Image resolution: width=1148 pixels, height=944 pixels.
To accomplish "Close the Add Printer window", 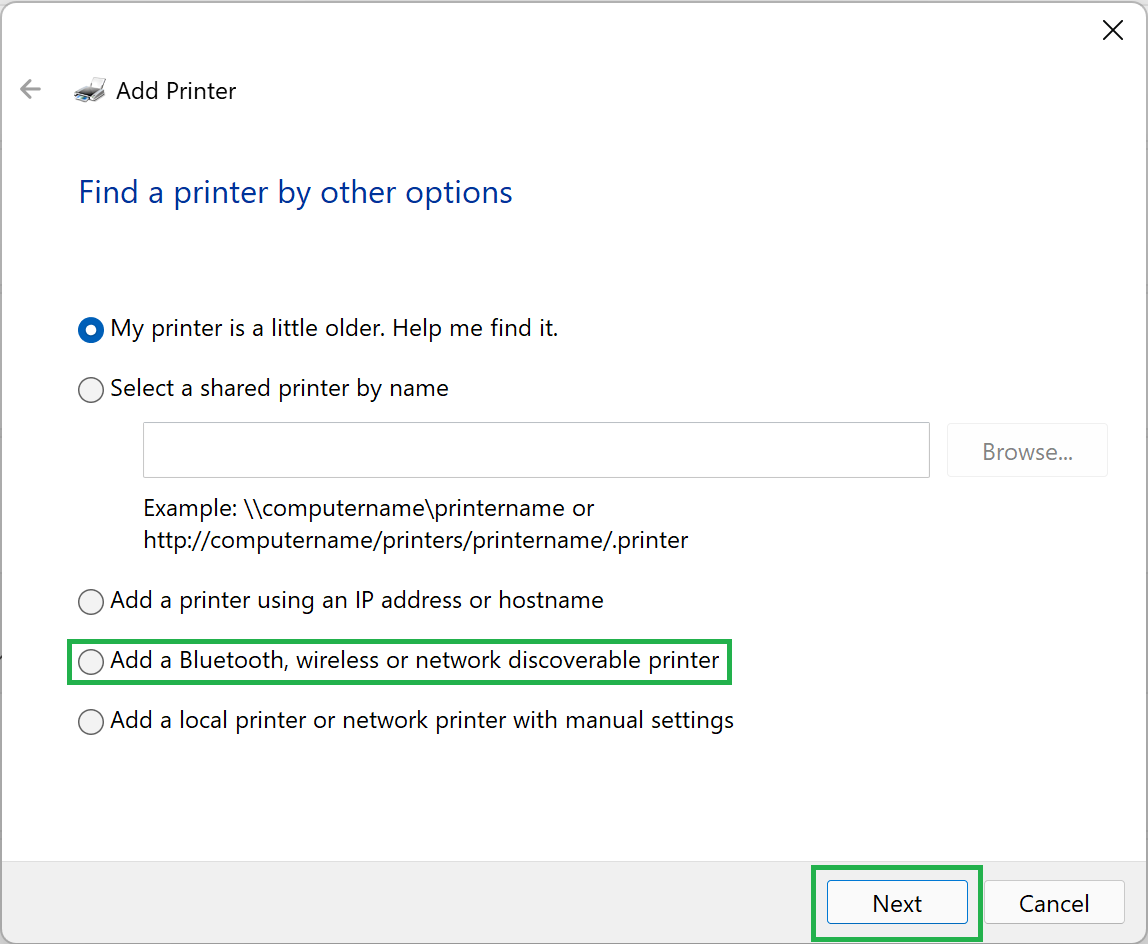I will coord(1113,30).
